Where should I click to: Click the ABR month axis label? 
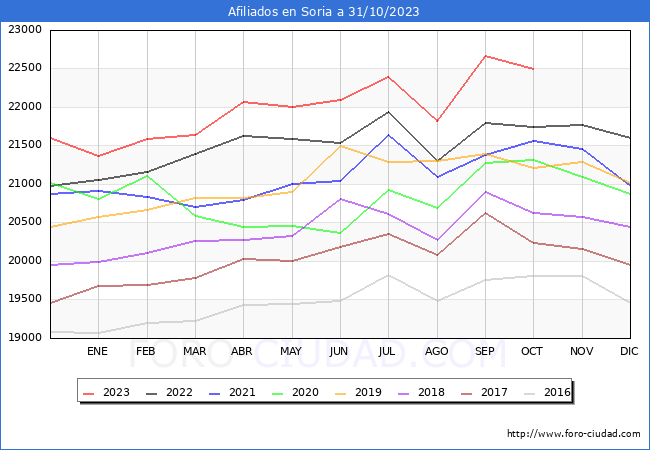pyautogui.click(x=242, y=351)
